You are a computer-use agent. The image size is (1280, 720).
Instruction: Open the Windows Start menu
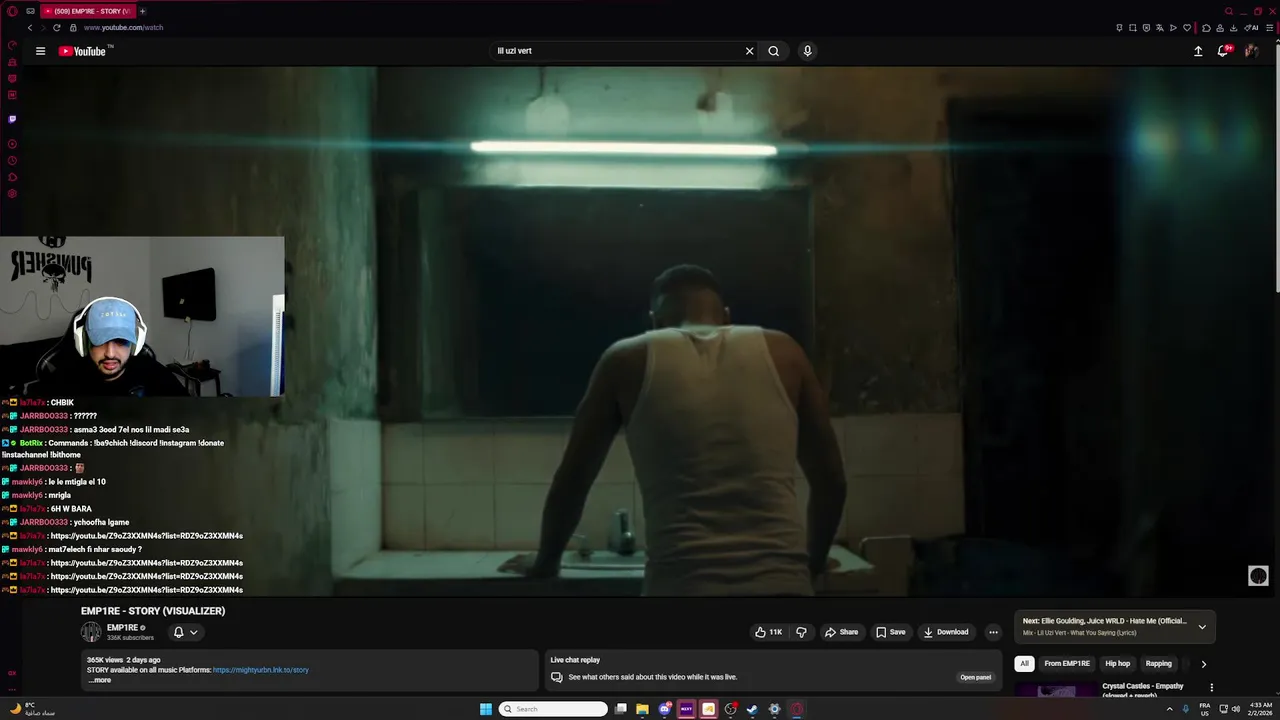[x=485, y=709]
